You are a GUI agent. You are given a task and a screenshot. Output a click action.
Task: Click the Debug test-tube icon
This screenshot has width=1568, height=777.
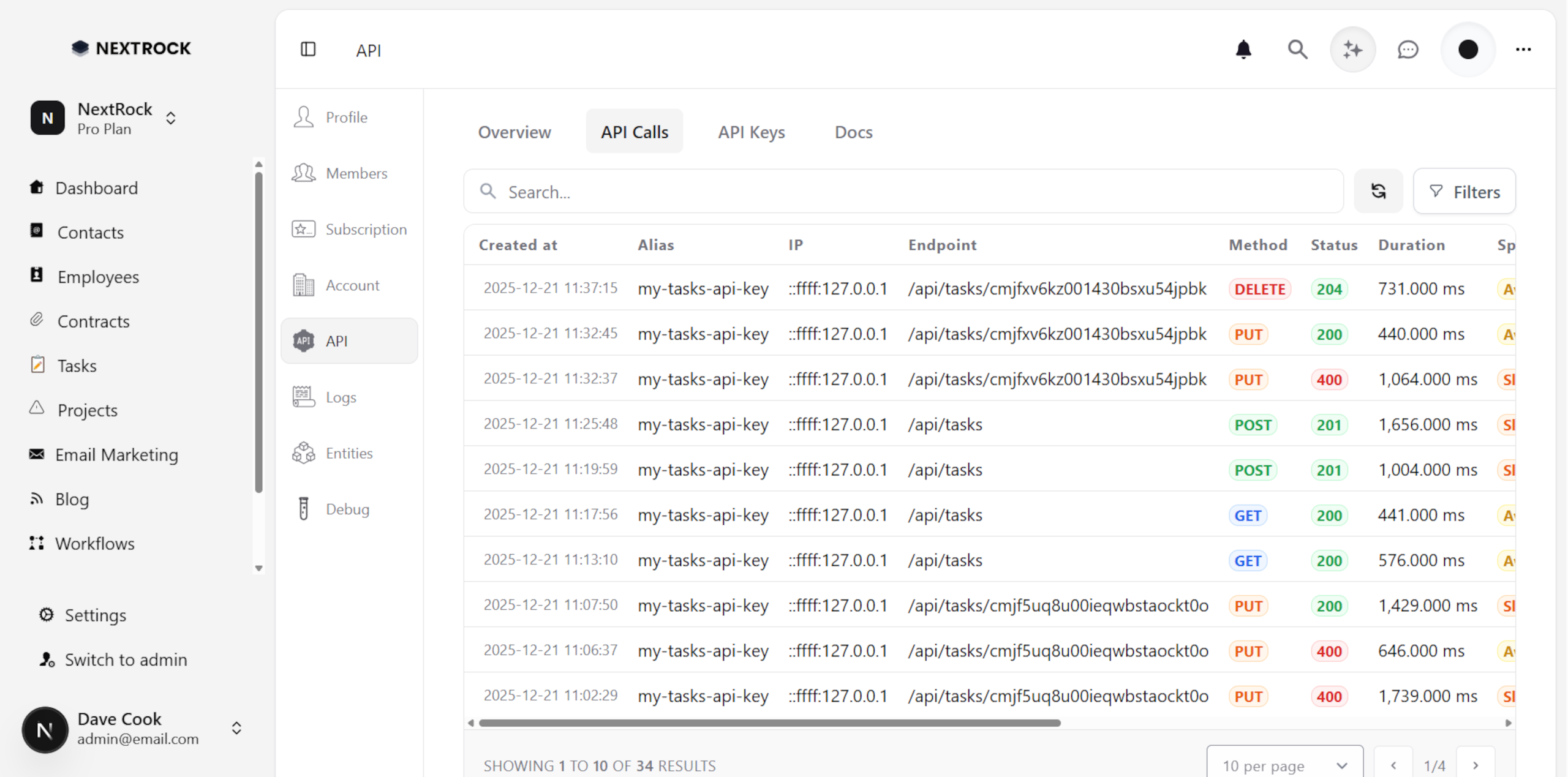pyautogui.click(x=304, y=508)
